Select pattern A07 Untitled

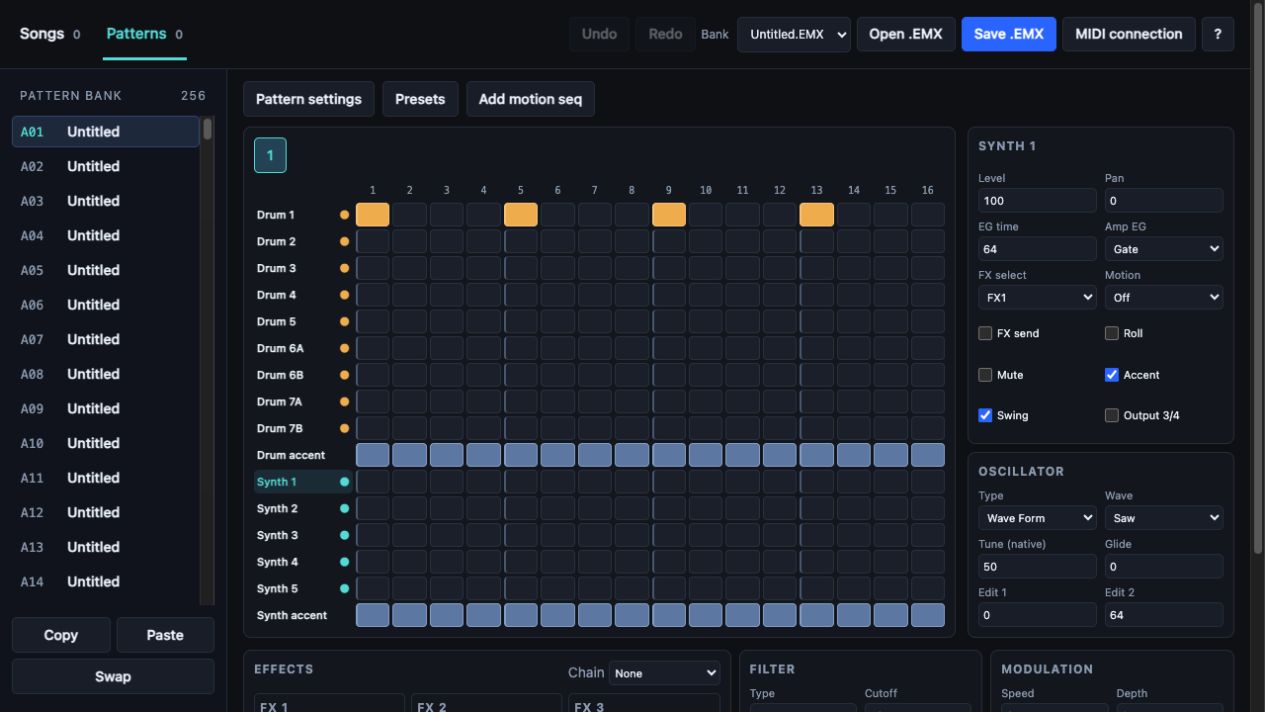(106, 339)
